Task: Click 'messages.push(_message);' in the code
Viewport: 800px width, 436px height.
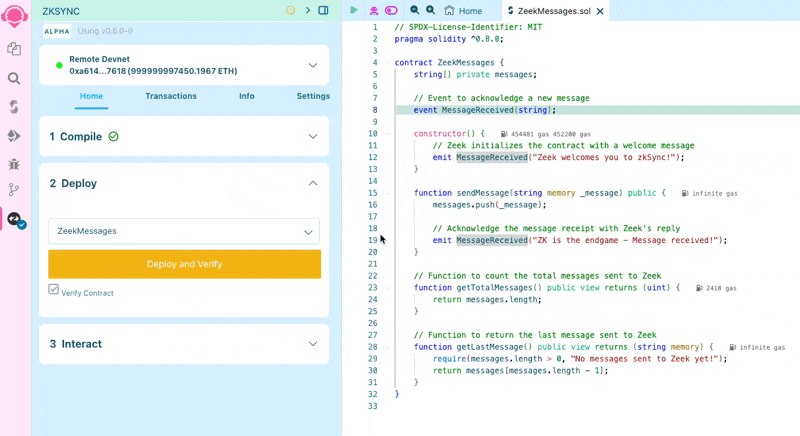Action: (489, 205)
